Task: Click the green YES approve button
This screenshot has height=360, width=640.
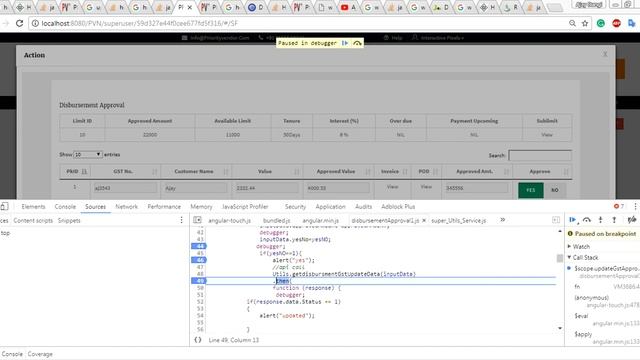Action: click(531, 190)
